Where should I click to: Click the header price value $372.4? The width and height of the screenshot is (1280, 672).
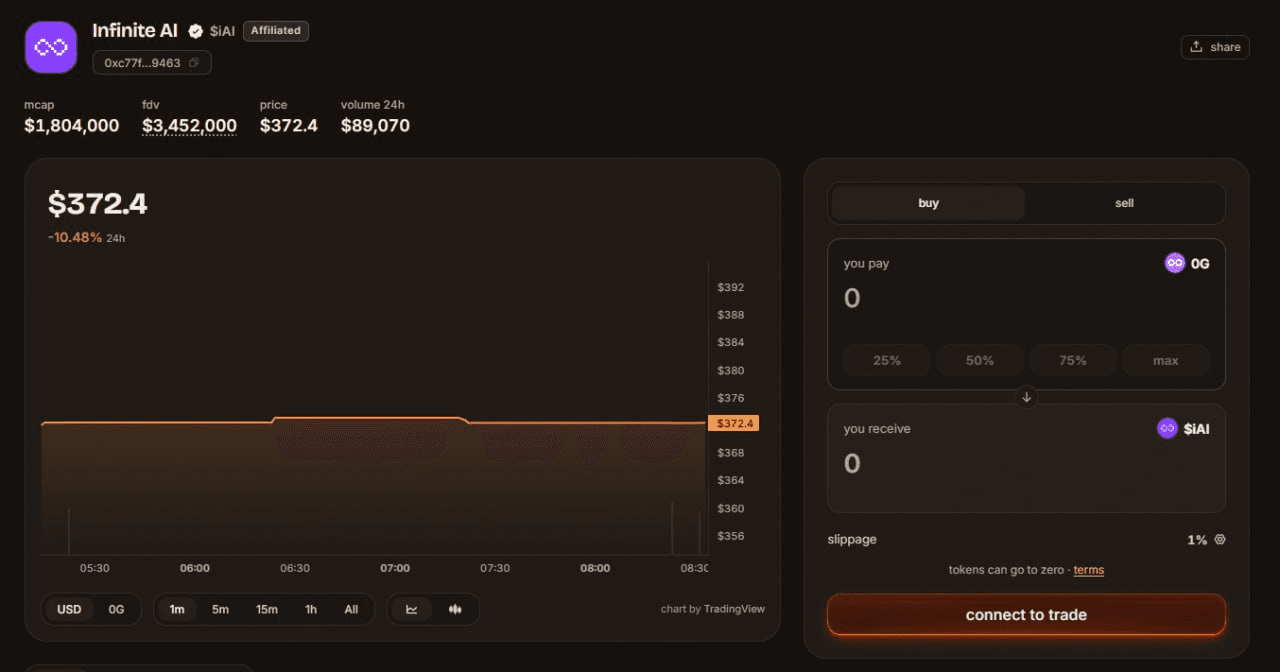[289, 126]
